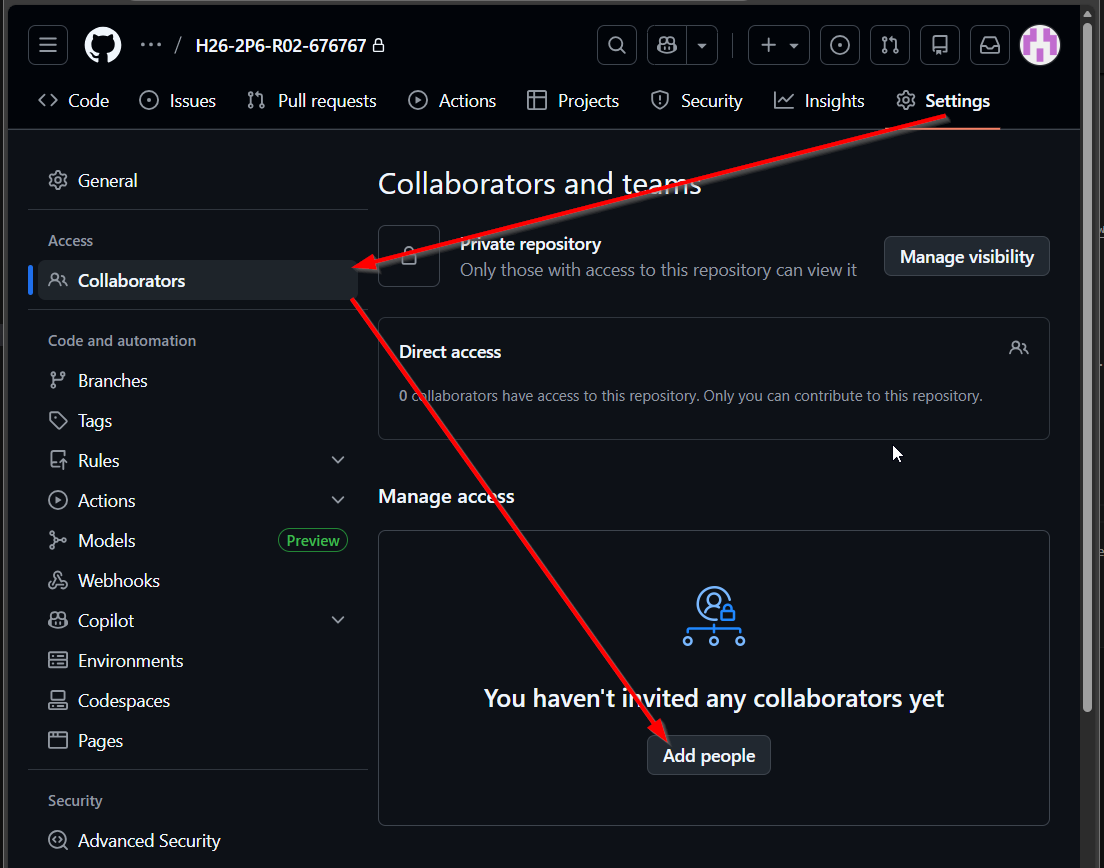Expand the Actions sidebar section

click(x=338, y=500)
